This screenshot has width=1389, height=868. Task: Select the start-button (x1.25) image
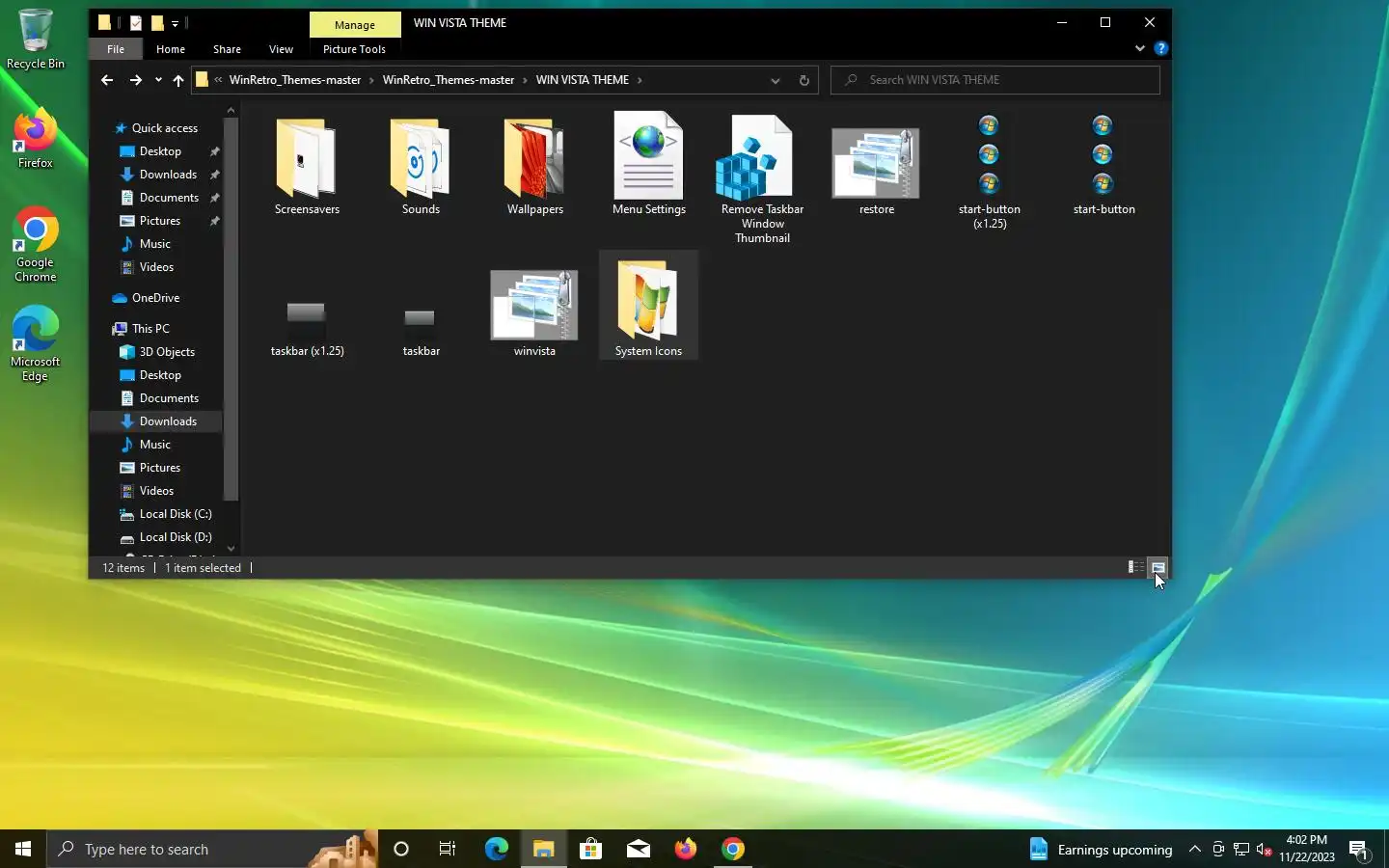[990, 173]
